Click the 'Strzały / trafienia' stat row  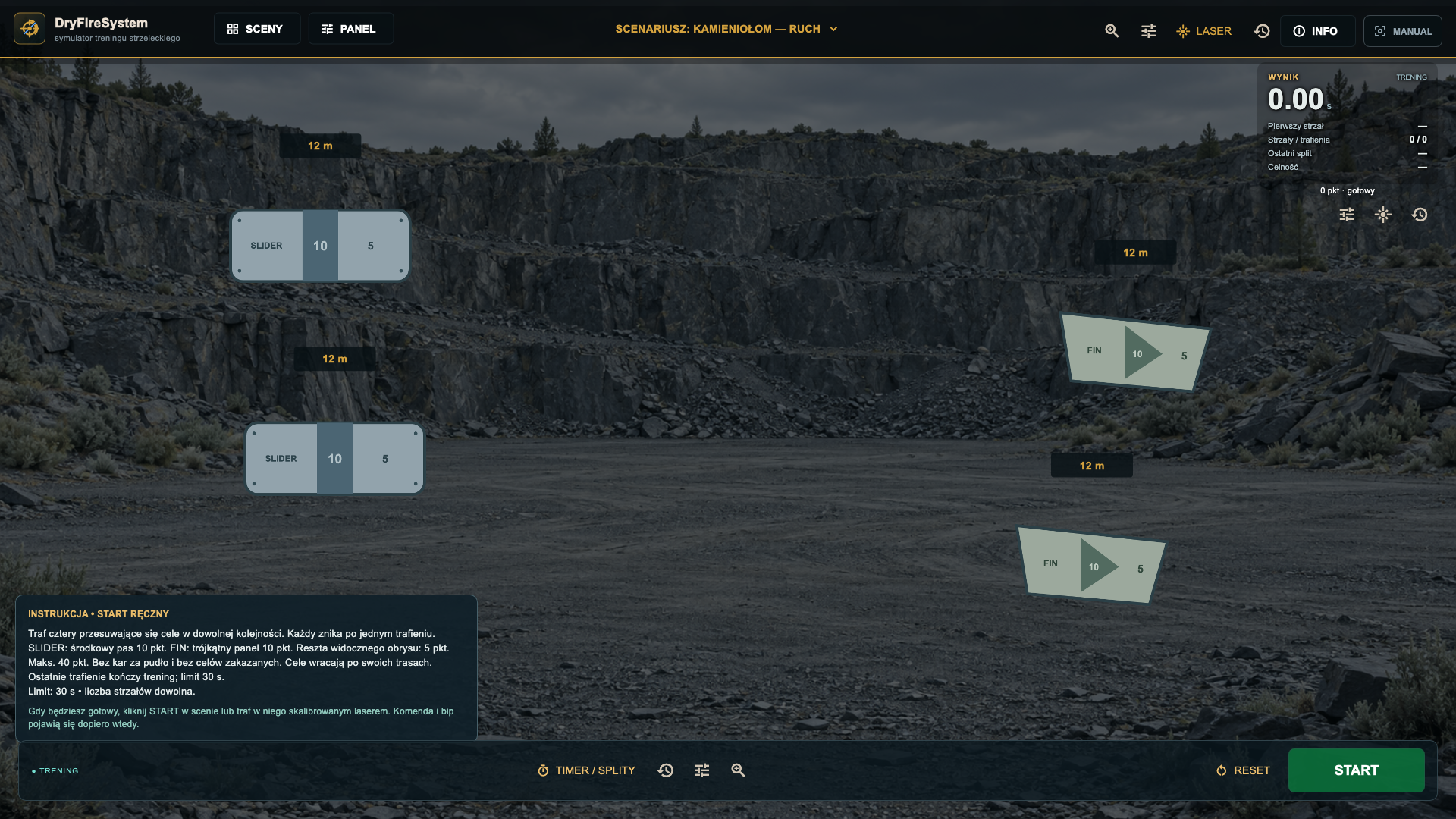pos(1347,140)
